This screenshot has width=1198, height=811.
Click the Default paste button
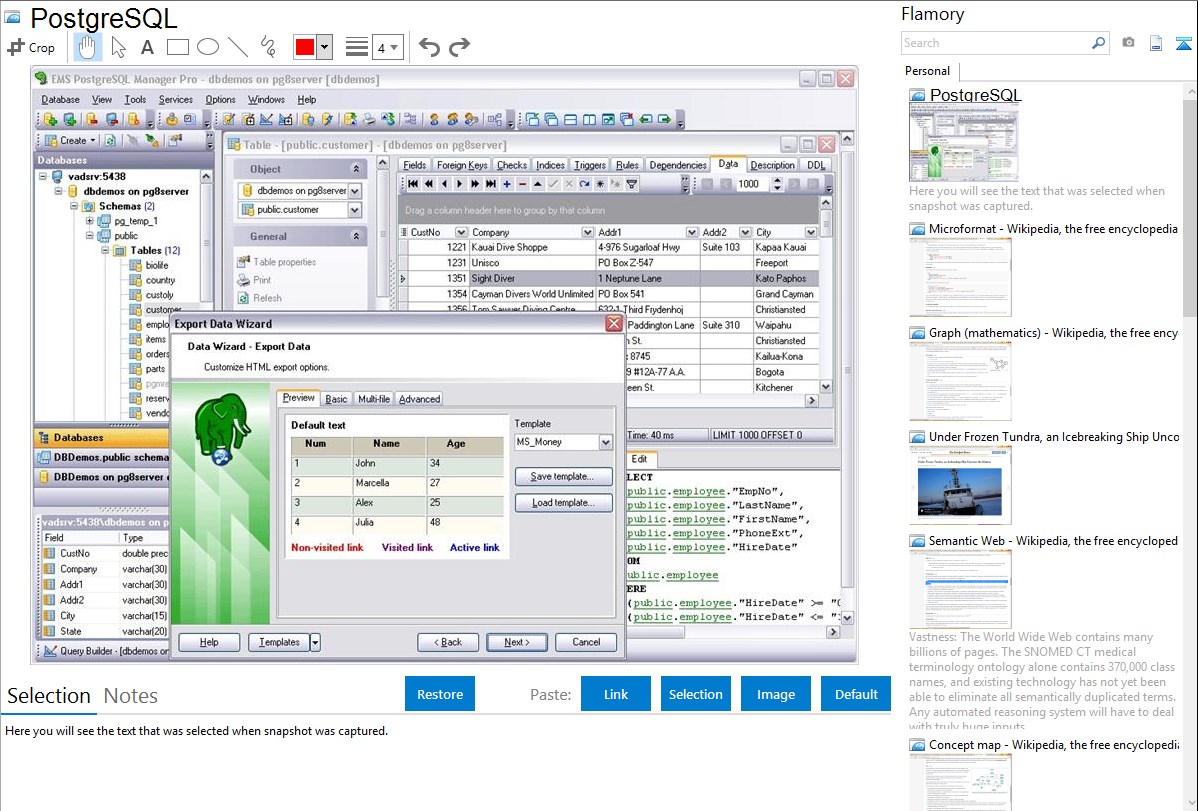pos(856,694)
